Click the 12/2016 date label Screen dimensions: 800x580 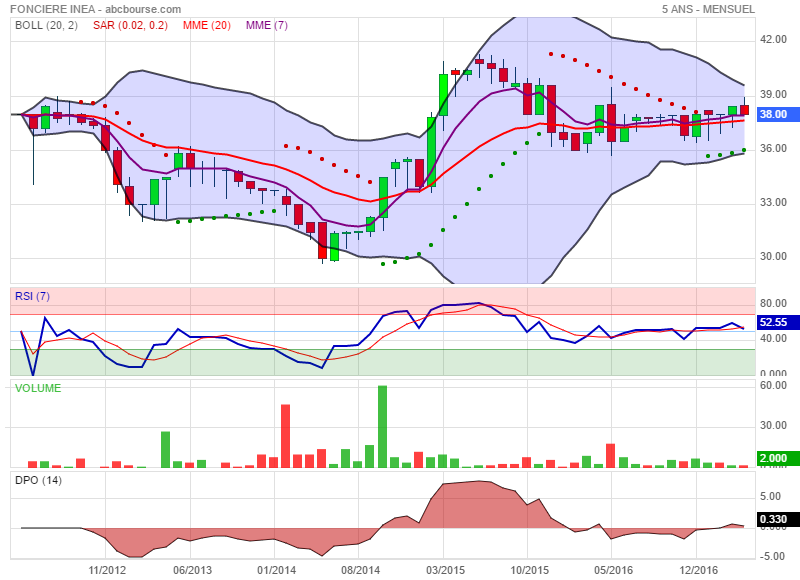pos(698,570)
